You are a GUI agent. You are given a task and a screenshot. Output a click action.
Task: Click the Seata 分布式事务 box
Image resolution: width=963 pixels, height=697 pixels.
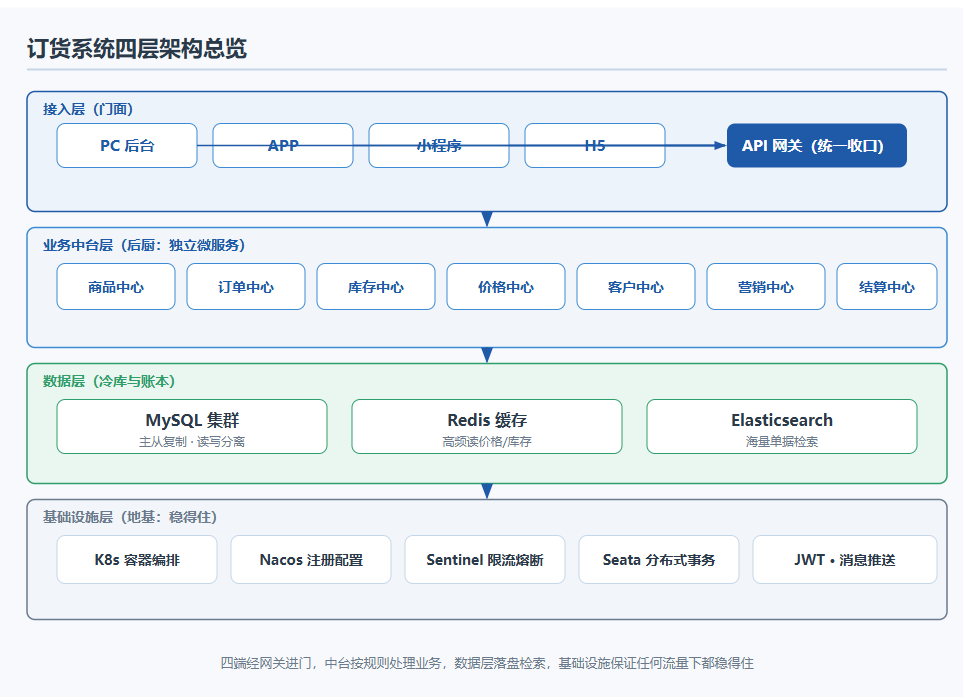point(659,559)
